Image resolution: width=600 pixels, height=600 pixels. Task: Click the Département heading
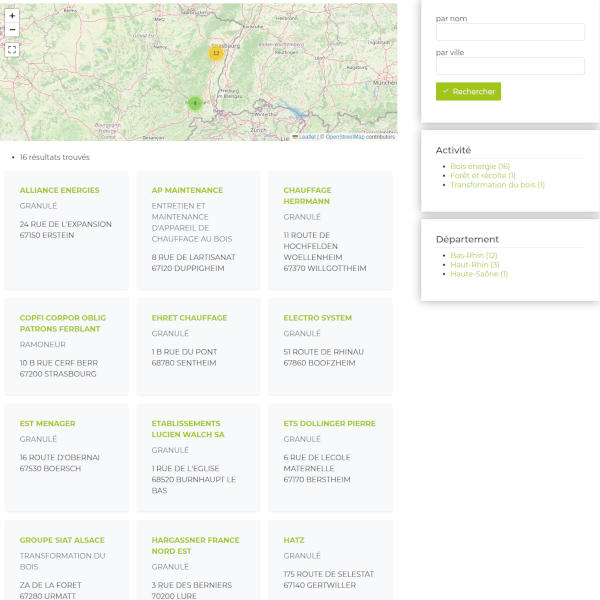[x=467, y=239]
